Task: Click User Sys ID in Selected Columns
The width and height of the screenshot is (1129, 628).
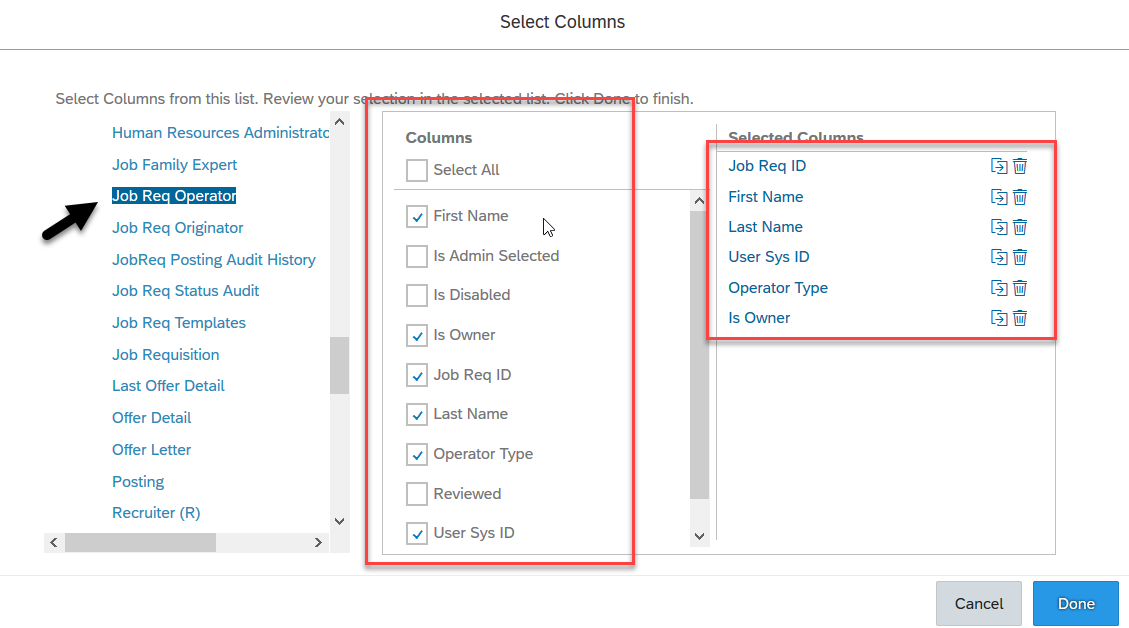Action: 768,257
